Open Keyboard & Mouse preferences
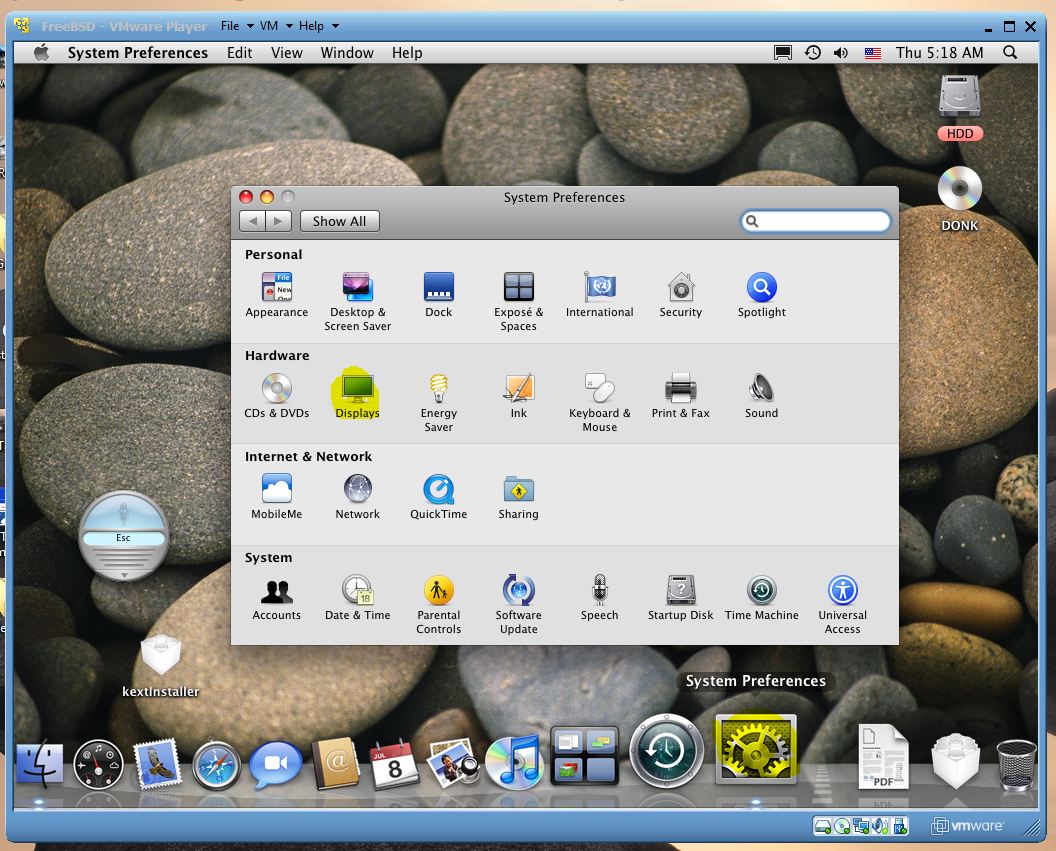Screen dimensions: 1056x851 (x=599, y=402)
